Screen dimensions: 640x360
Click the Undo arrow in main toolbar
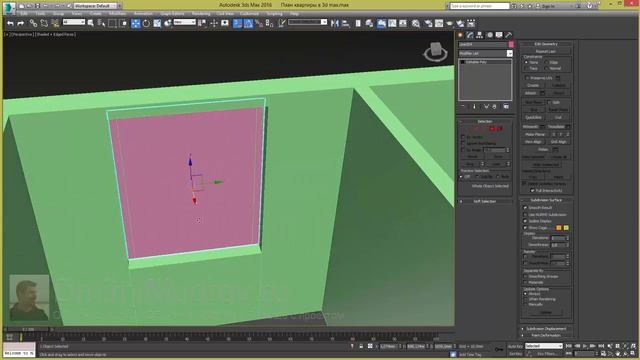tap(11, 24)
